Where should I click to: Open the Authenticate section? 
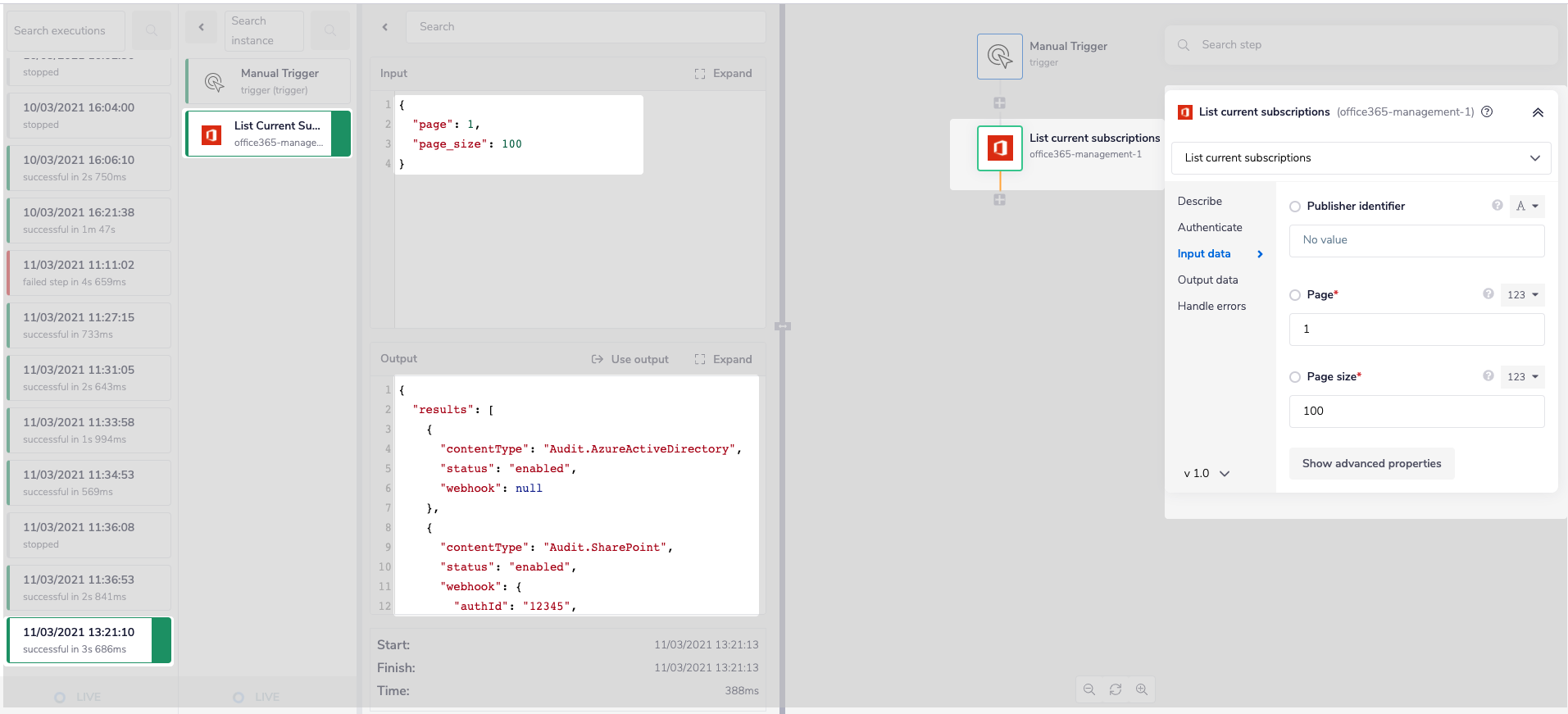click(1210, 228)
